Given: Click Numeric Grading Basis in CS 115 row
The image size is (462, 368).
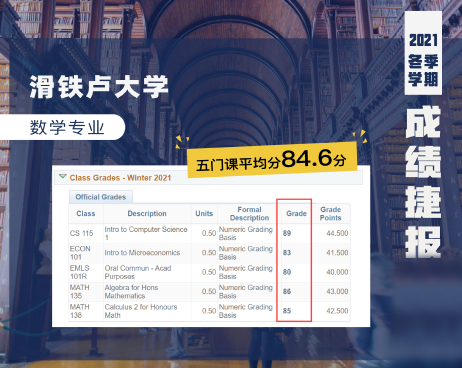Looking at the screenshot, I should [246, 233].
